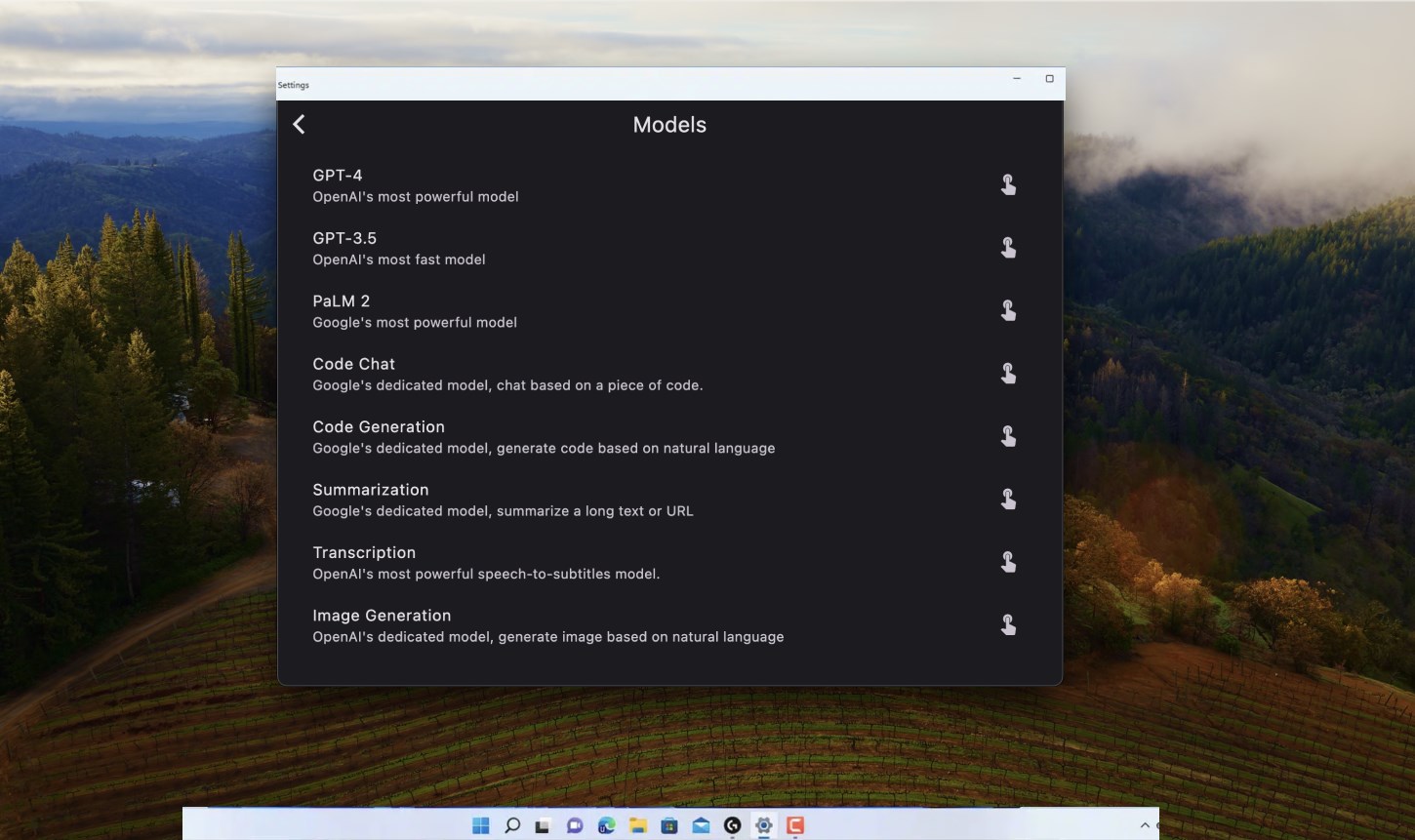
Task: Tap the hand icon for GPT-4
Action: point(1008,184)
